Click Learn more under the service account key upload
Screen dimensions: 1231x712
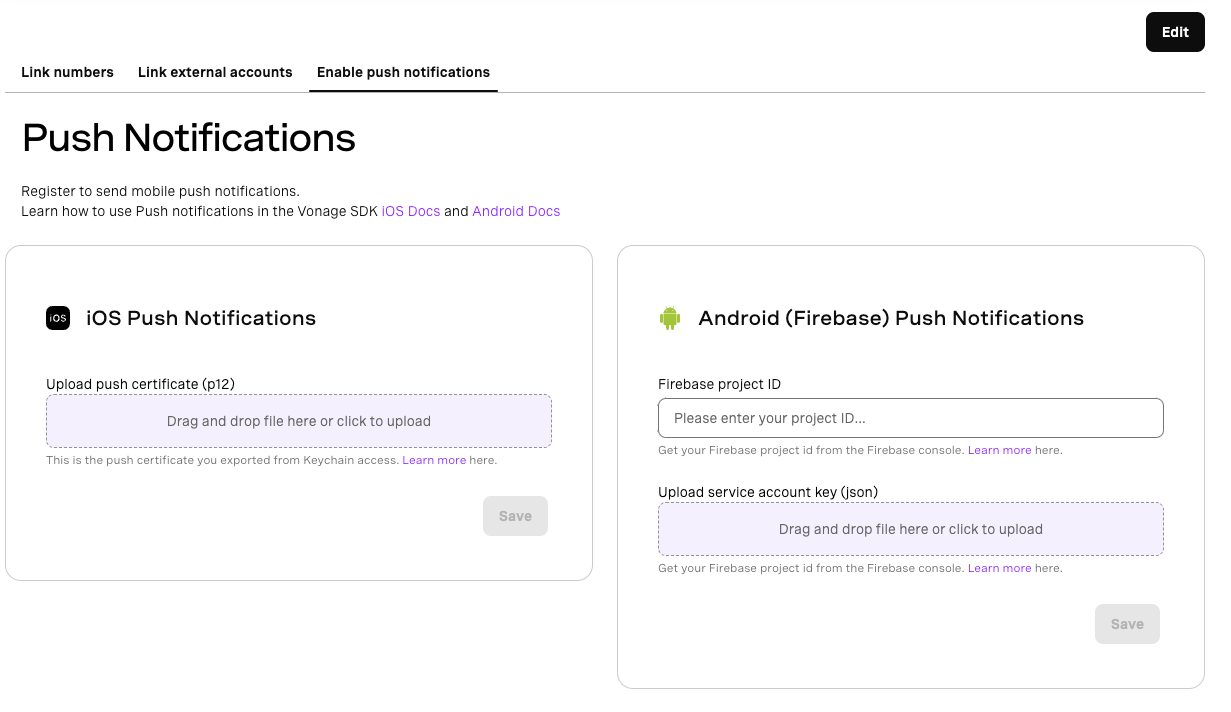pos(1000,568)
